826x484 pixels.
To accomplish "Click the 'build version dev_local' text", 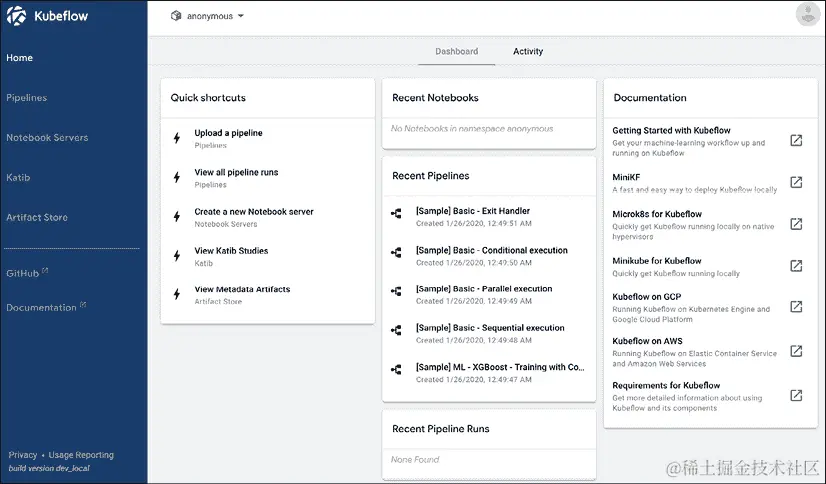I will [x=49, y=468].
